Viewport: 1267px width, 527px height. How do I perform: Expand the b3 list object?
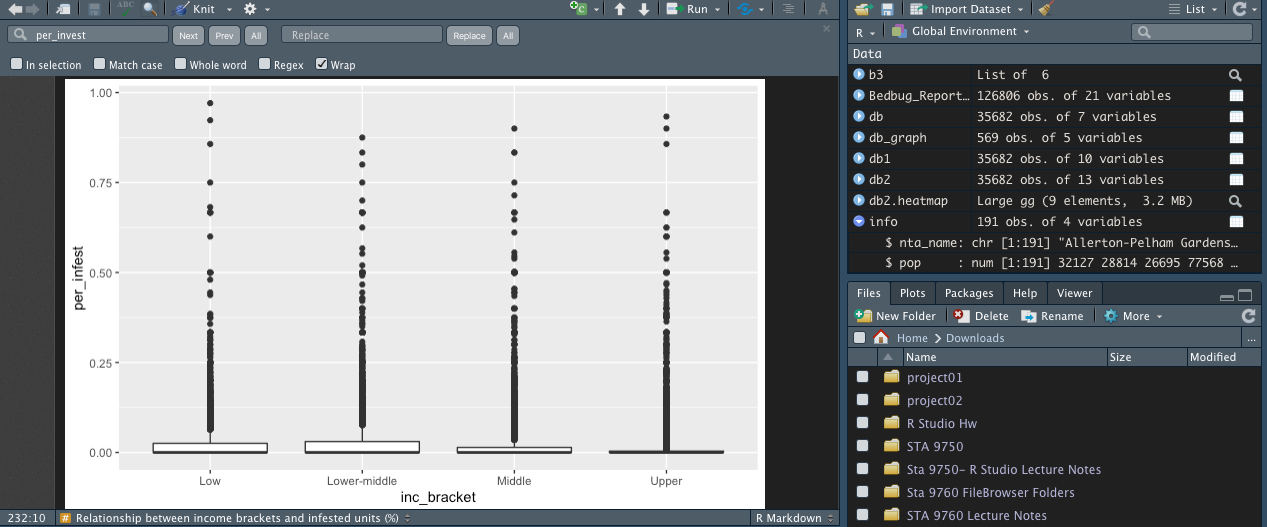(859, 75)
